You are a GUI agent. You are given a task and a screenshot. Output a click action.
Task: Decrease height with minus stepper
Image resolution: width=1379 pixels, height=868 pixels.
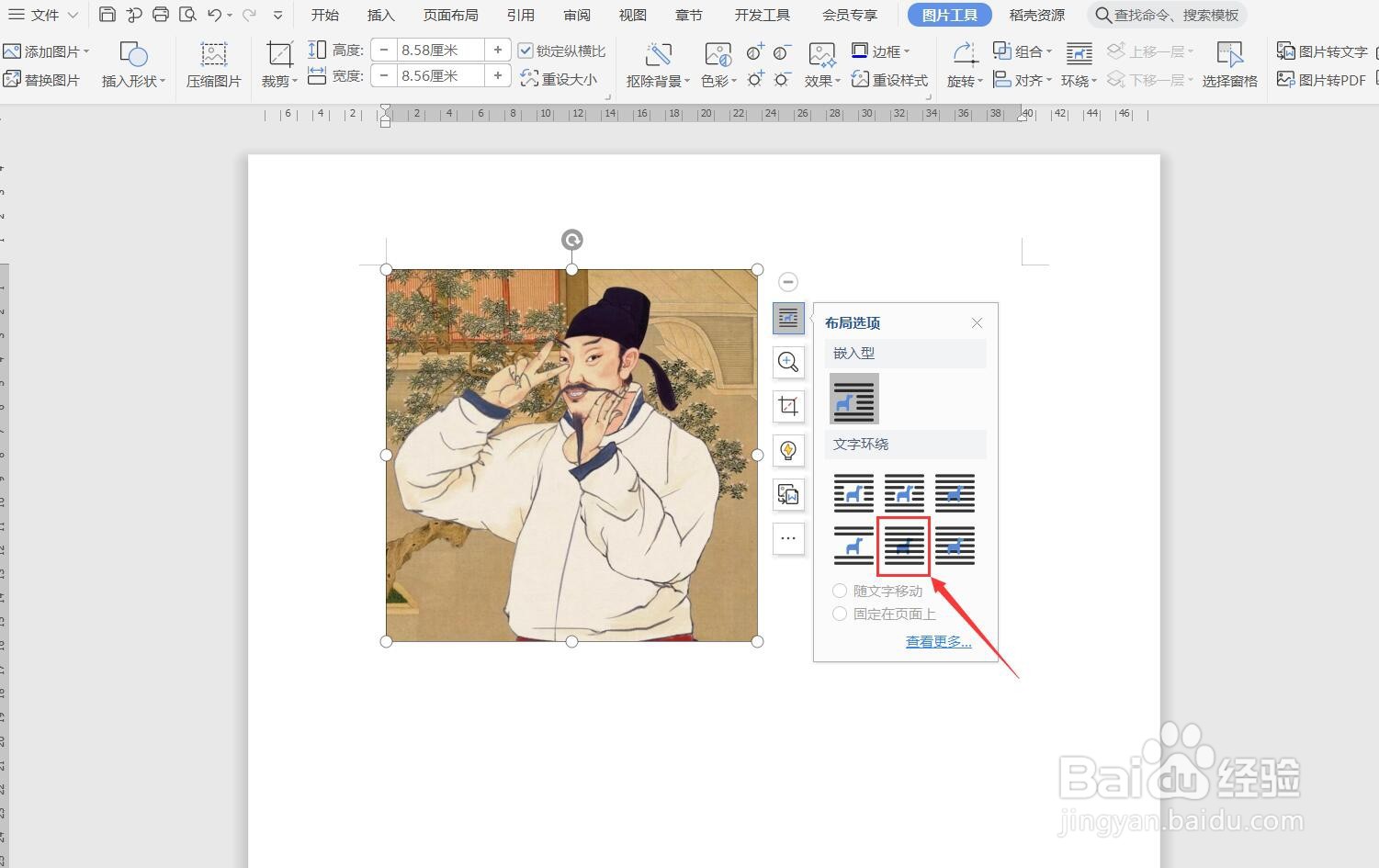[x=384, y=51]
